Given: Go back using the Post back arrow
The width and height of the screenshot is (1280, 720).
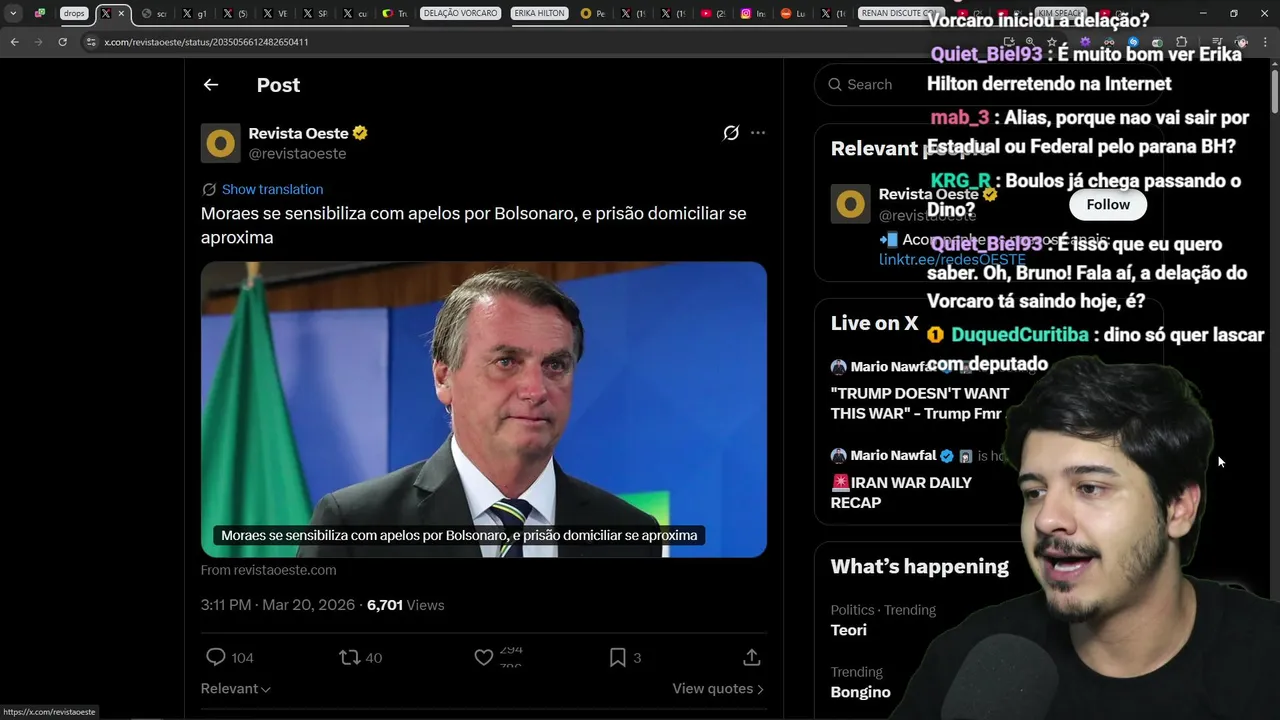Looking at the screenshot, I should tap(210, 85).
